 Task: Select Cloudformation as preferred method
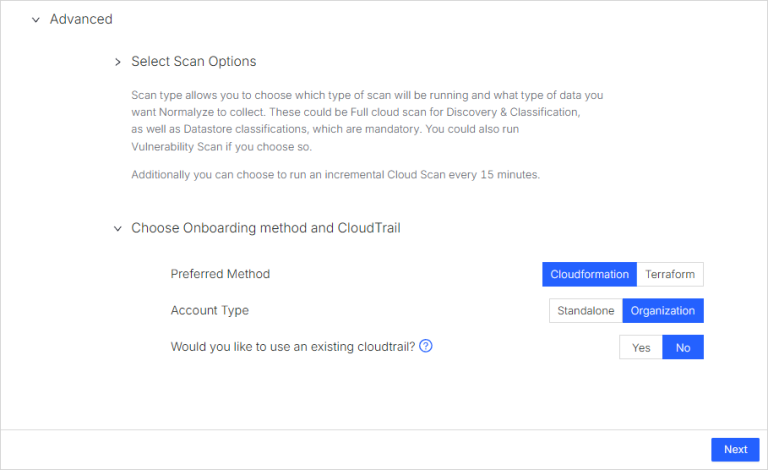590,274
